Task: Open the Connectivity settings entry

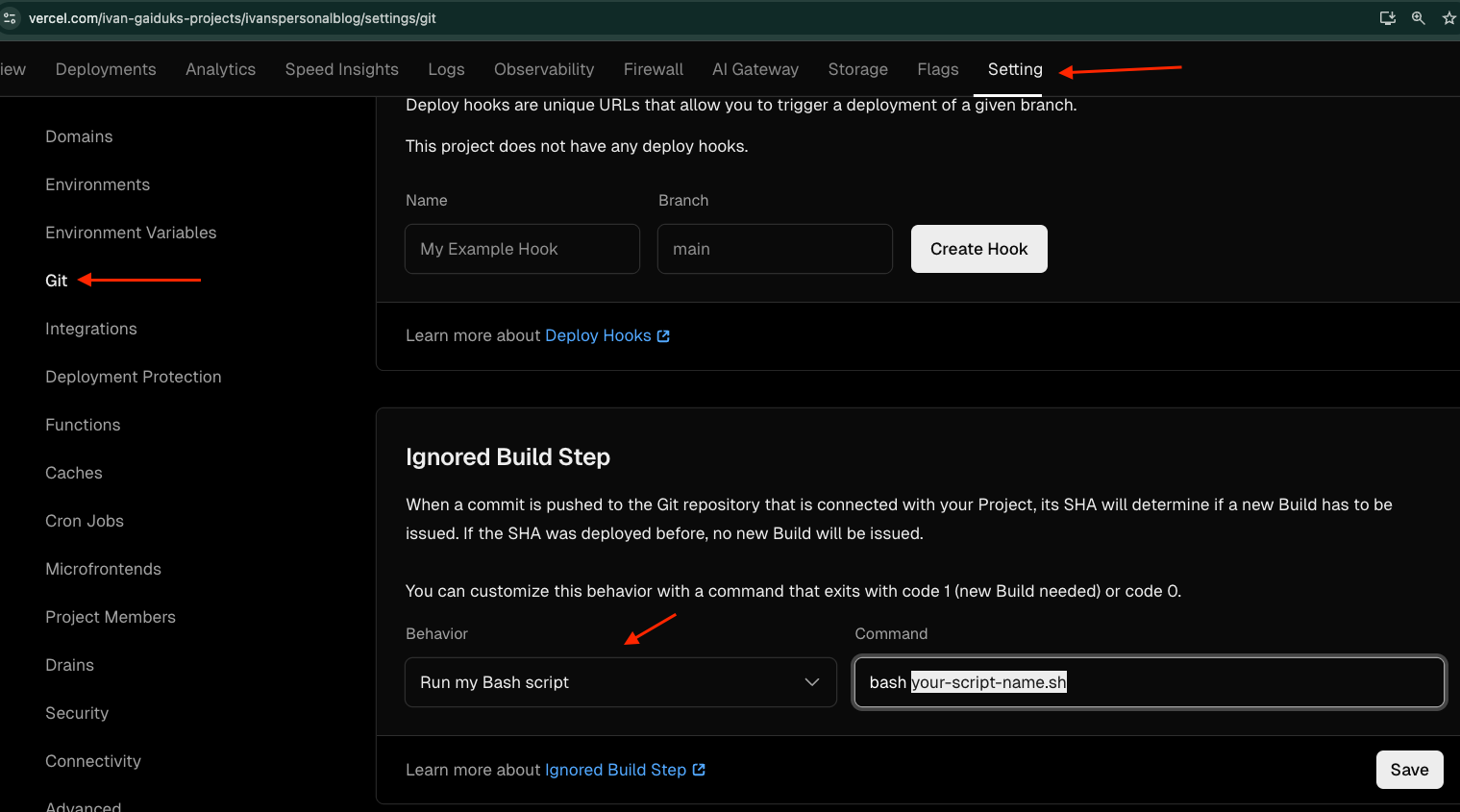Action: tap(92, 760)
